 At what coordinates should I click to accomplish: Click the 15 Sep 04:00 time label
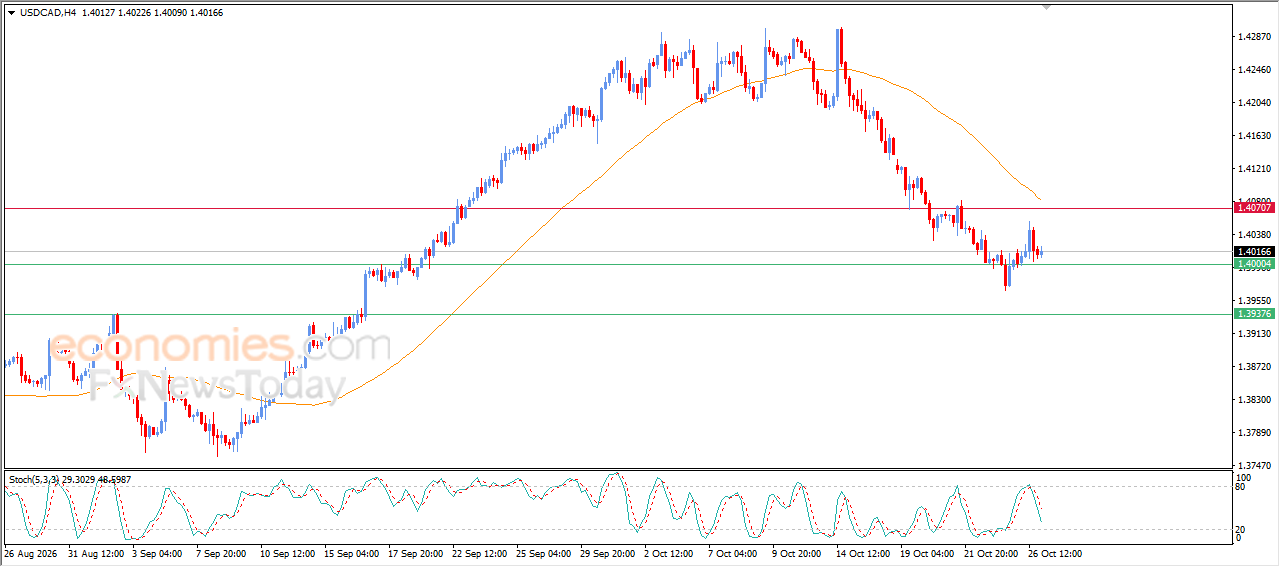[x=353, y=553]
